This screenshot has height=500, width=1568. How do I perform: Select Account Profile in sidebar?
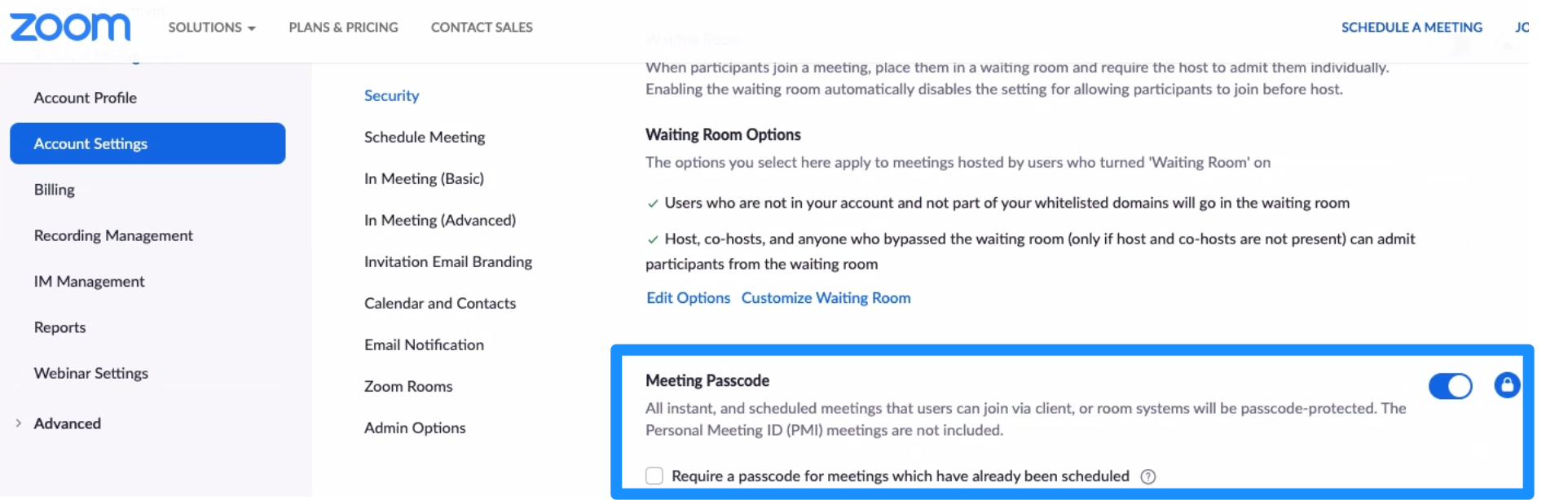click(x=86, y=98)
